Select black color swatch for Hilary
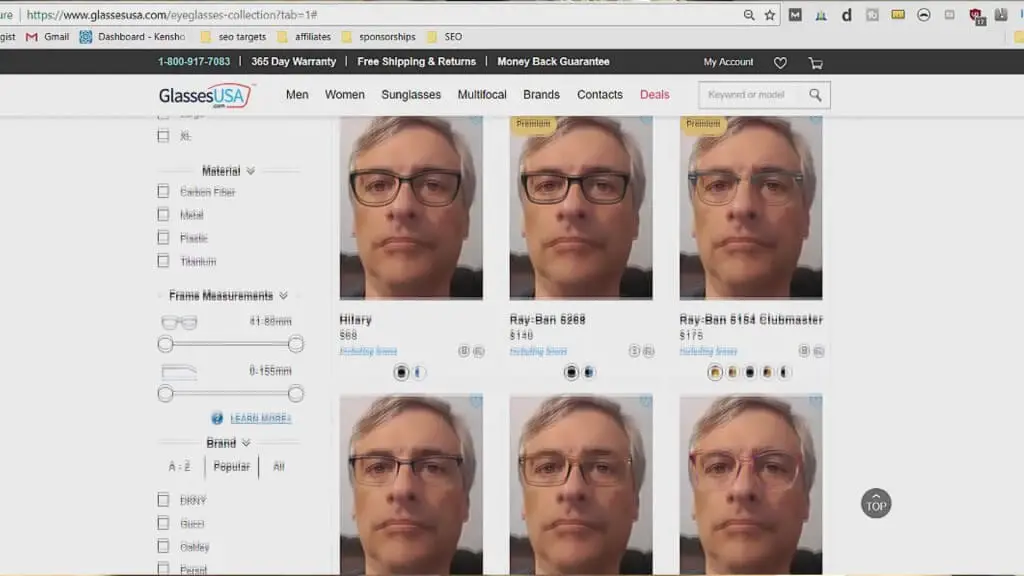The height and width of the screenshot is (576, 1024). [x=401, y=372]
